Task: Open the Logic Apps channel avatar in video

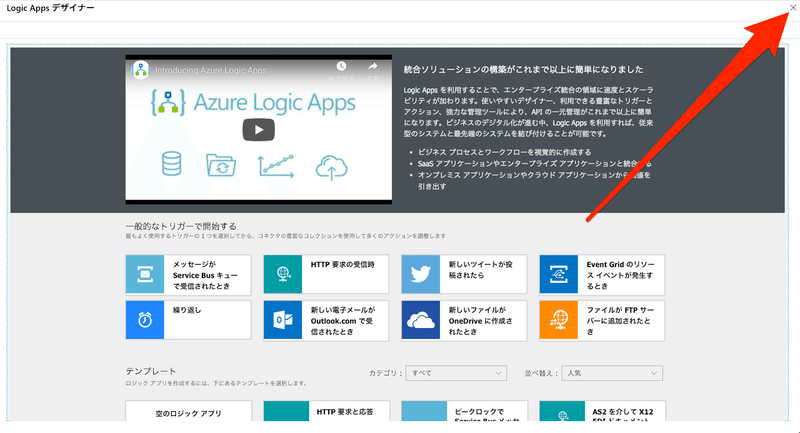Action: 140,70
